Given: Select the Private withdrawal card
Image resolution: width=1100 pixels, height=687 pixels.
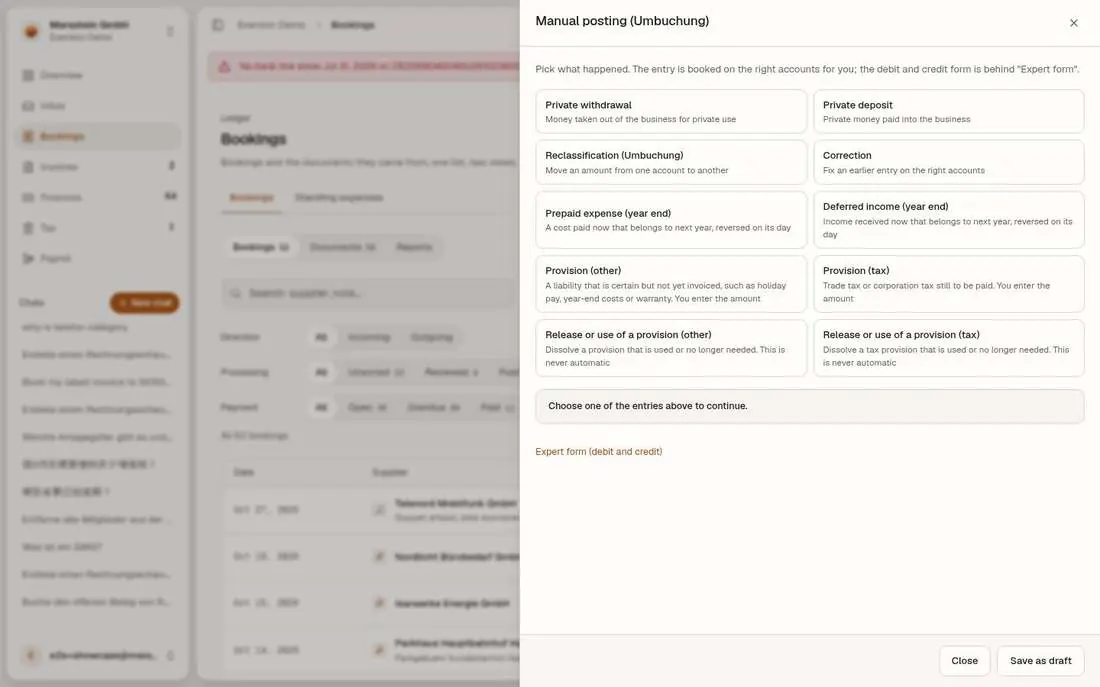Looking at the screenshot, I should pyautogui.click(x=671, y=112).
